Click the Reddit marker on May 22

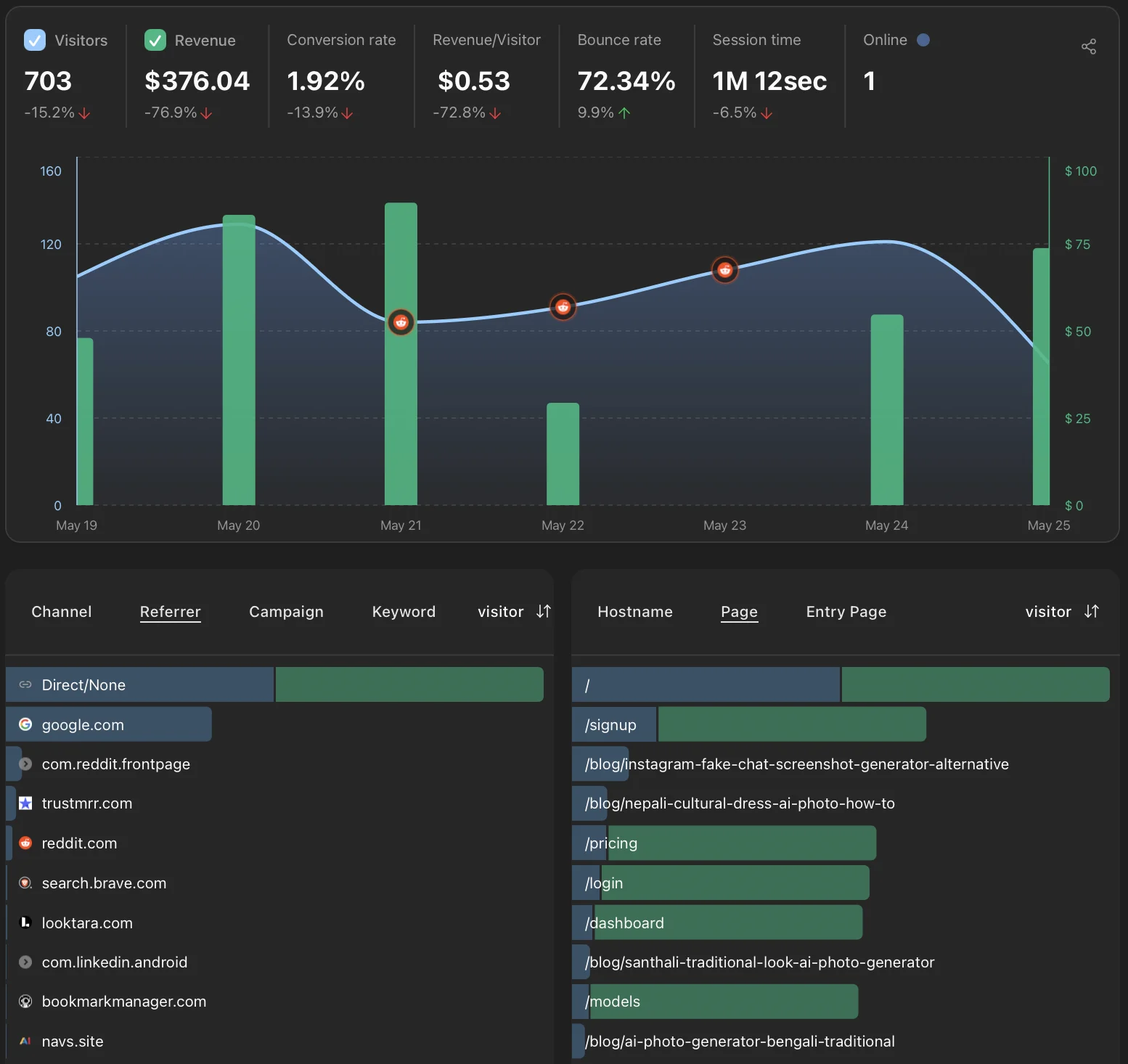pos(563,307)
